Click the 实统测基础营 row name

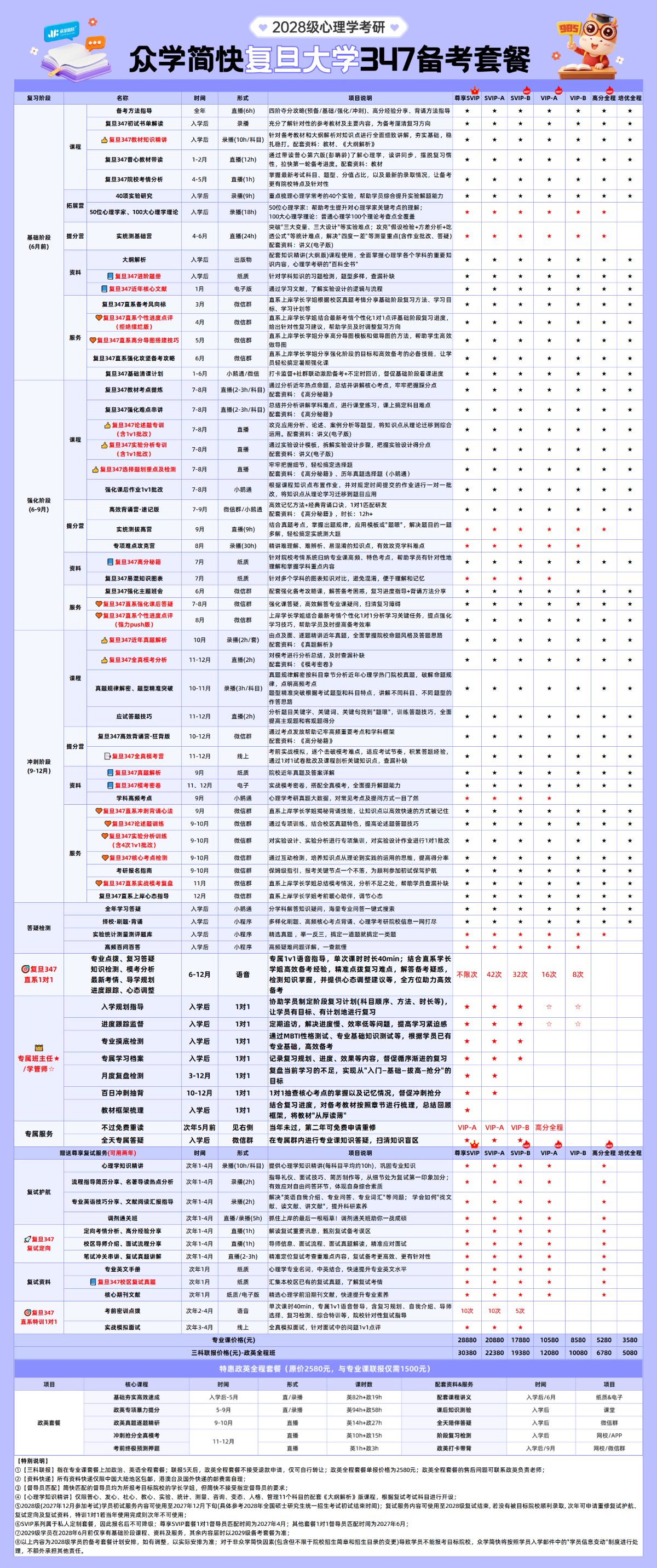134,236
